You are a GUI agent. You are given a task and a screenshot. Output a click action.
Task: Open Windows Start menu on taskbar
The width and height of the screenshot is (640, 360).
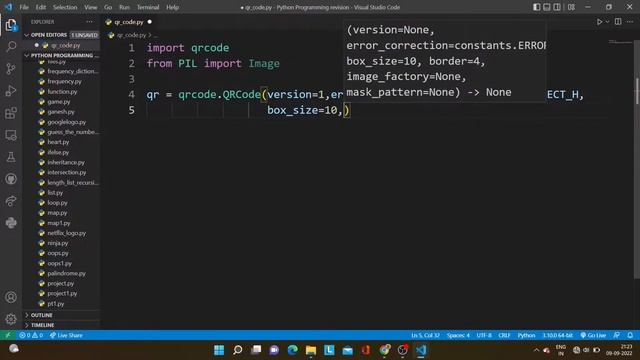click(219, 350)
